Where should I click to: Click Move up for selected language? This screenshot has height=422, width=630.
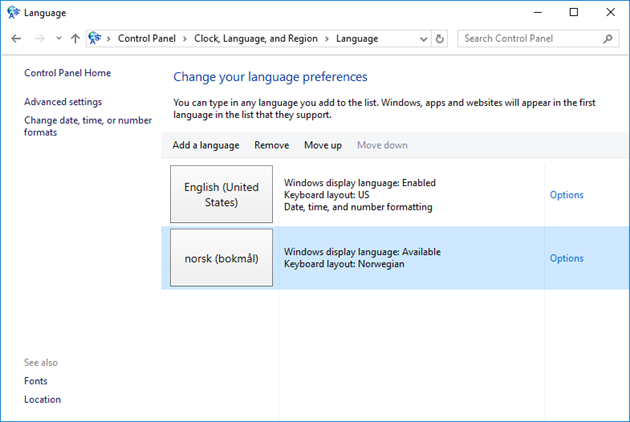pyautogui.click(x=323, y=145)
